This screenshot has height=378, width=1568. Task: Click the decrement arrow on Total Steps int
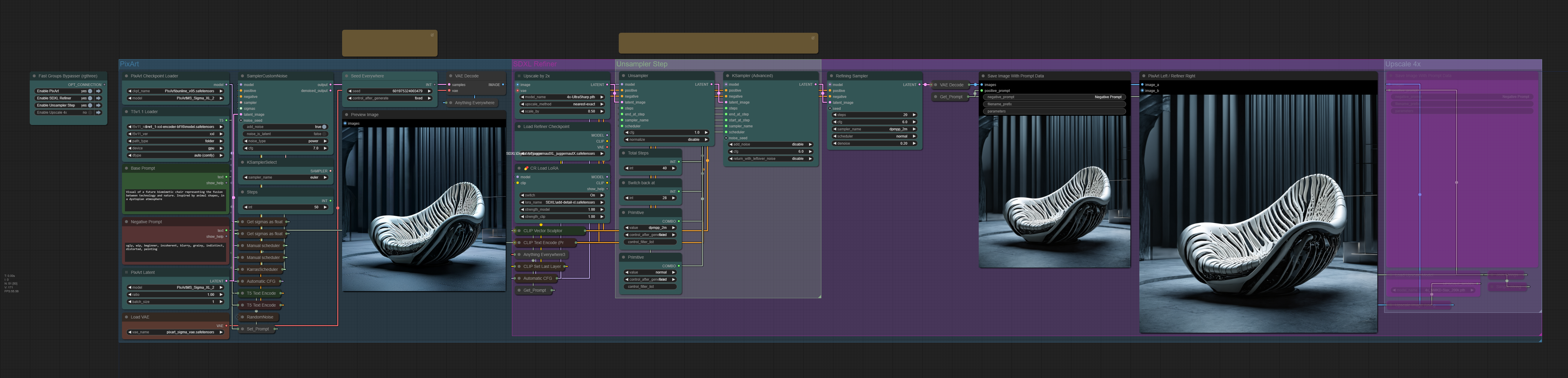click(x=626, y=168)
